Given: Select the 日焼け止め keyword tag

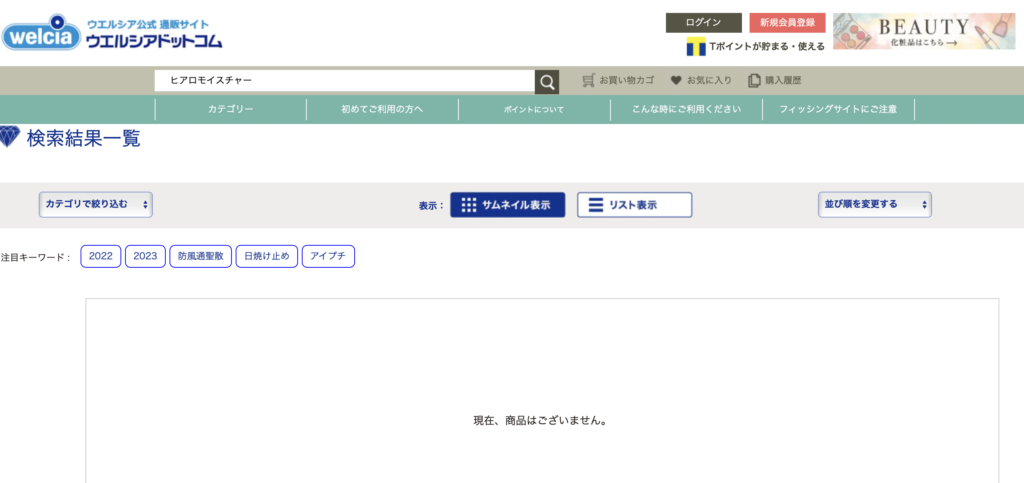Looking at the screenshot, I should point(266,257).
